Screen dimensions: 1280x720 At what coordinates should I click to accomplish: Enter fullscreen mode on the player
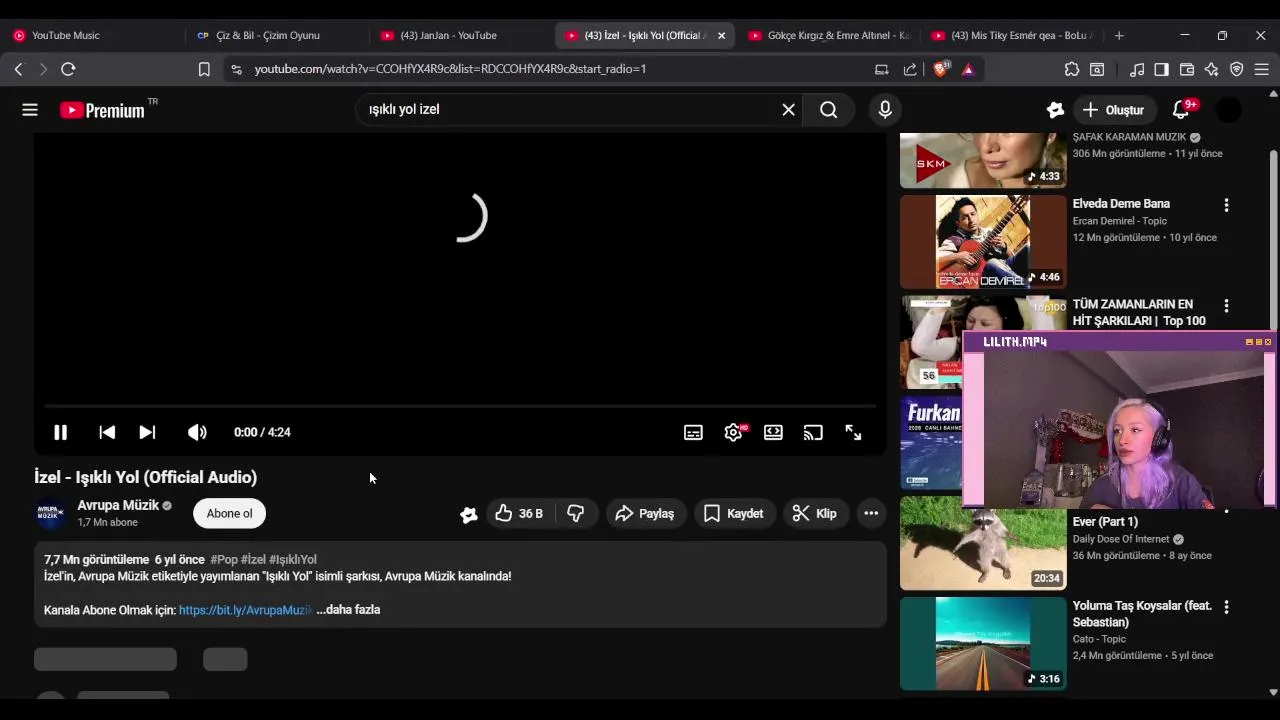pyautogui.click(x=853, y=432)
